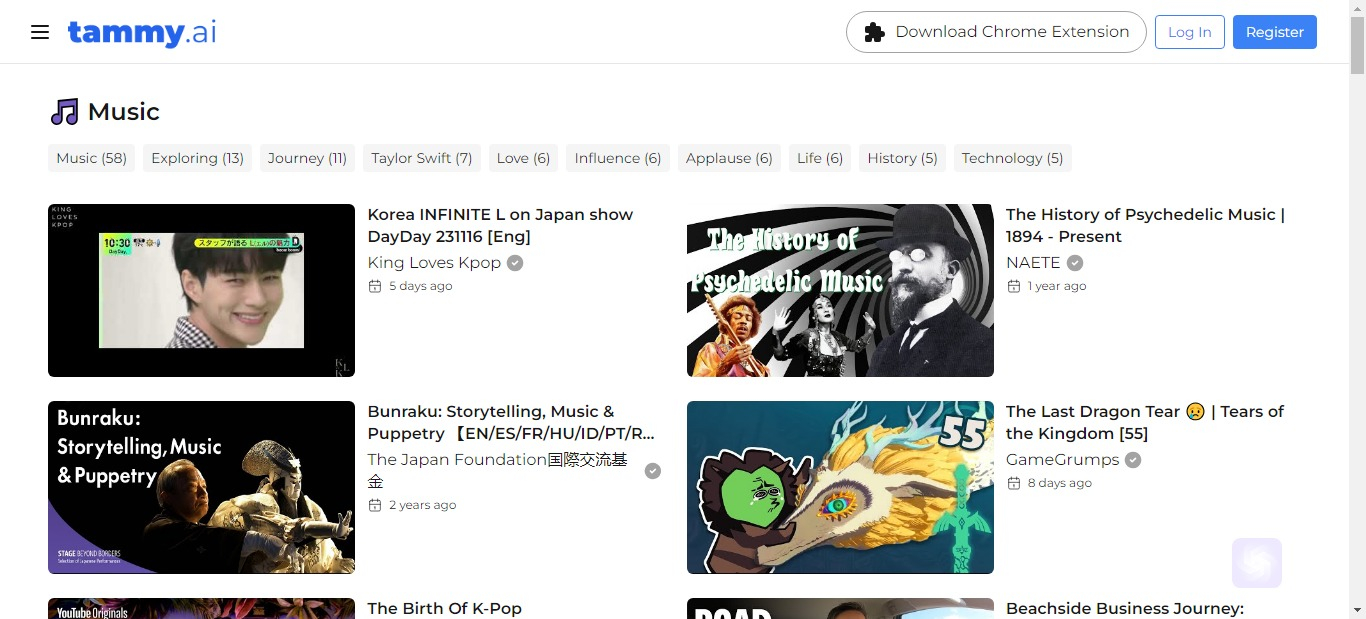This screenshot has height=619, width=1366.
Task: Choose the Love (6) tag
Action: click(524, 158)
